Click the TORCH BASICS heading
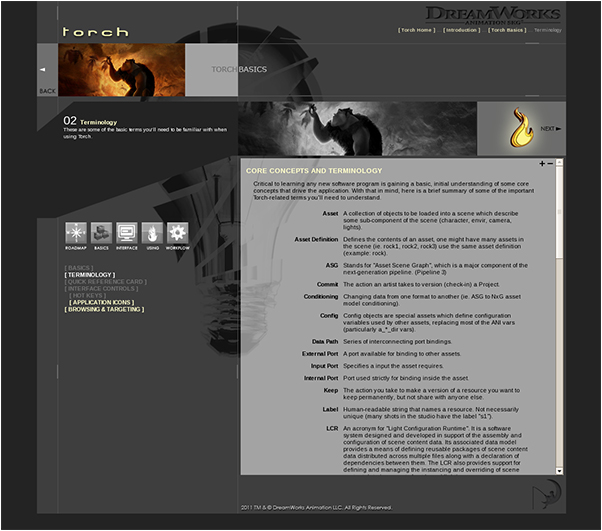The width and height of the screenshot is (602, 531). [x=239, y=69]
